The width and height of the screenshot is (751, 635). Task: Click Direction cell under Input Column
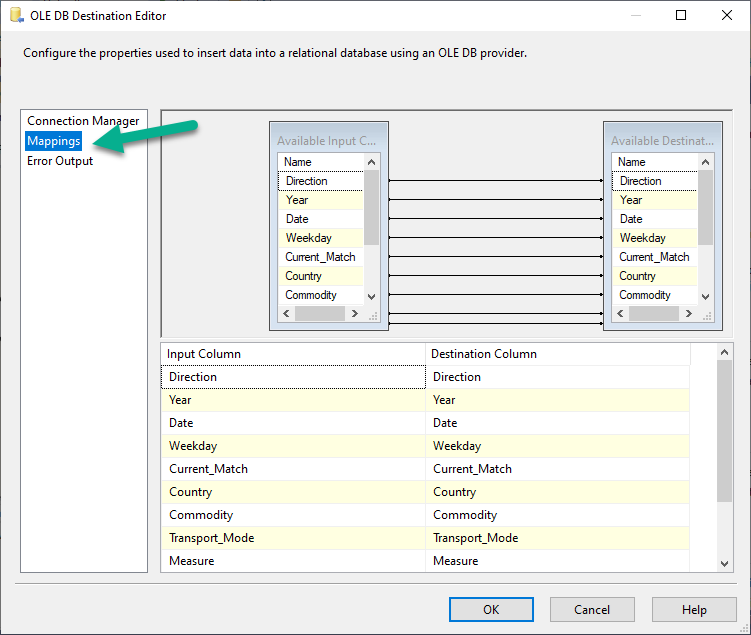click(x=293, y=377)
